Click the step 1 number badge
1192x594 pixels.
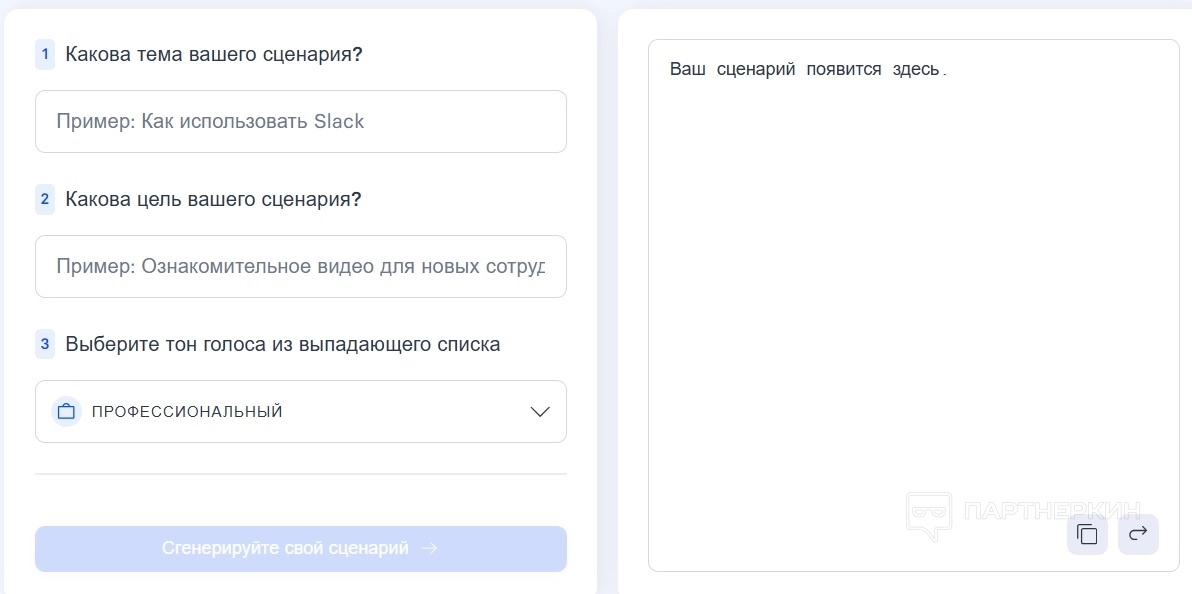tap(45, 54)
